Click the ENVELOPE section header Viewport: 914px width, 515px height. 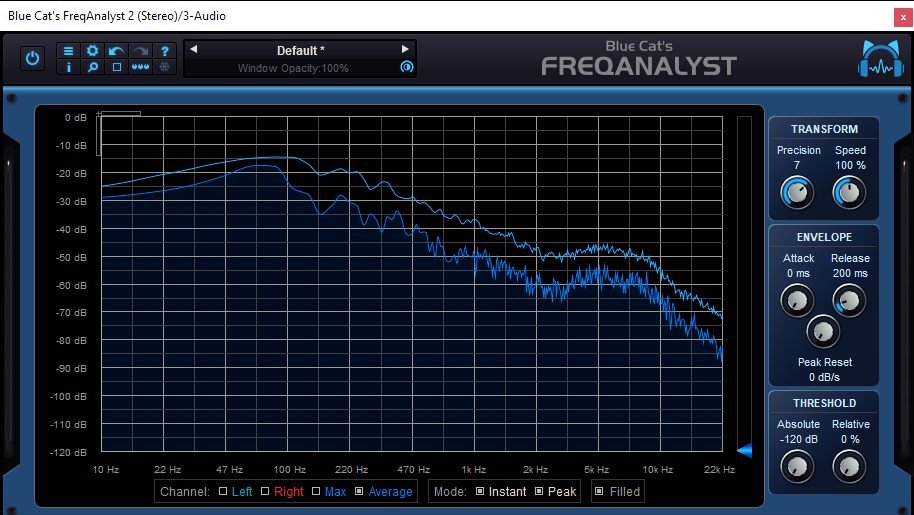(824, 237)
